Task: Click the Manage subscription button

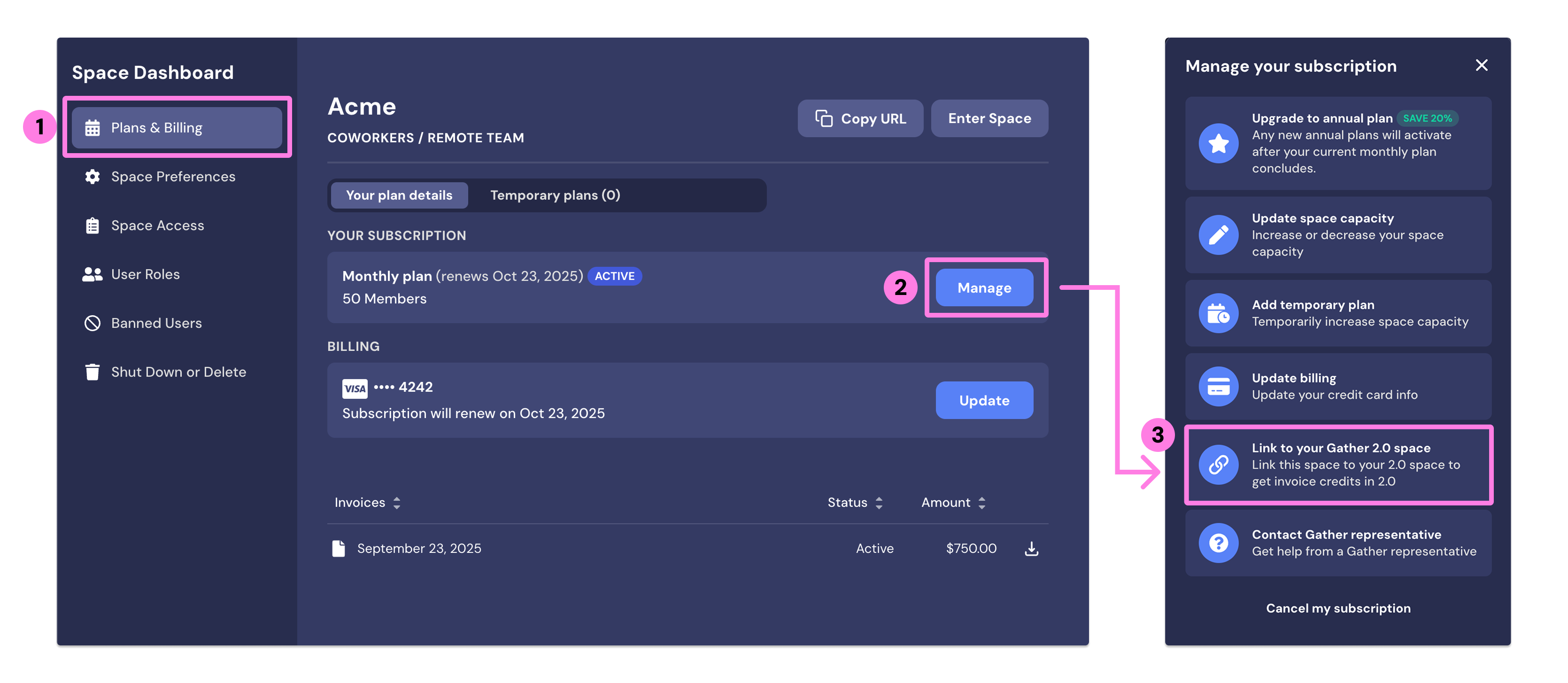Action: click(984, 287)
